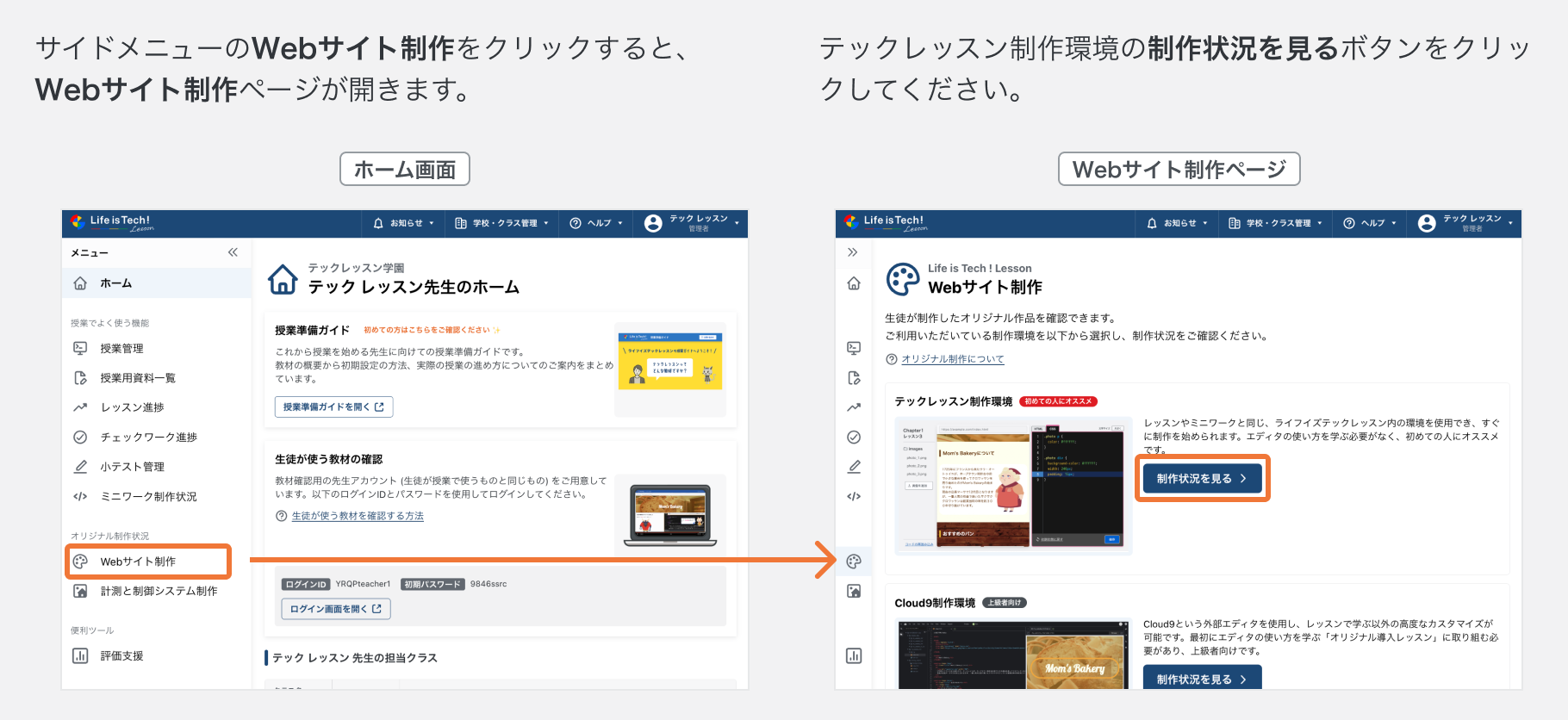Screen dimensions: 1568x720
Task: Click 初めての人にオススメ red badge
Action: point(1058,401)
